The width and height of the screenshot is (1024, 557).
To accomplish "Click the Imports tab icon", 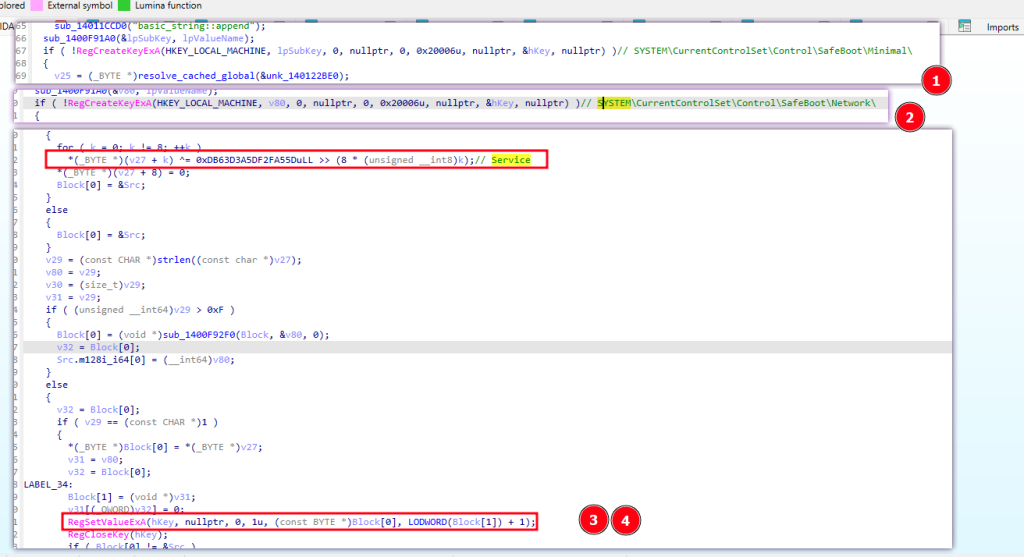I will click(x=964, y=26).
